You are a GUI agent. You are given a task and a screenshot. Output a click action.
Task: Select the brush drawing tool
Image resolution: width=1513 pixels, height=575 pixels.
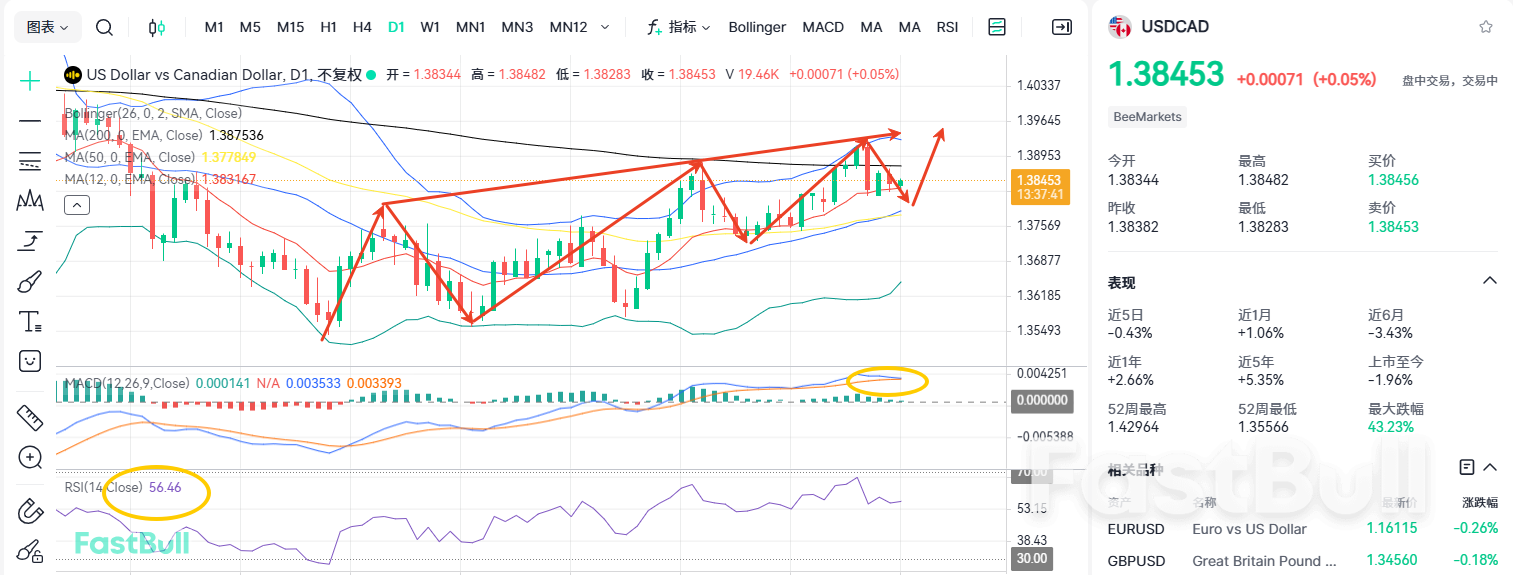click(30, 282)
